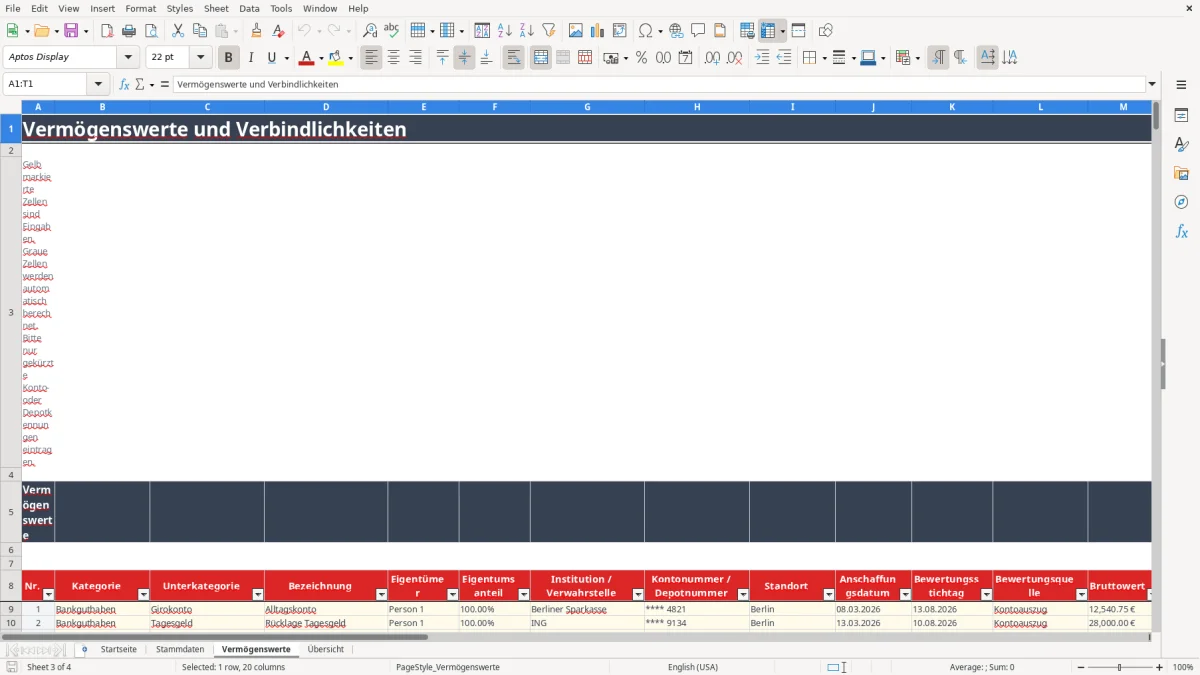
Task: Open filter dropdown on Bezeichnung column
Action: click(x=380, y=594)
